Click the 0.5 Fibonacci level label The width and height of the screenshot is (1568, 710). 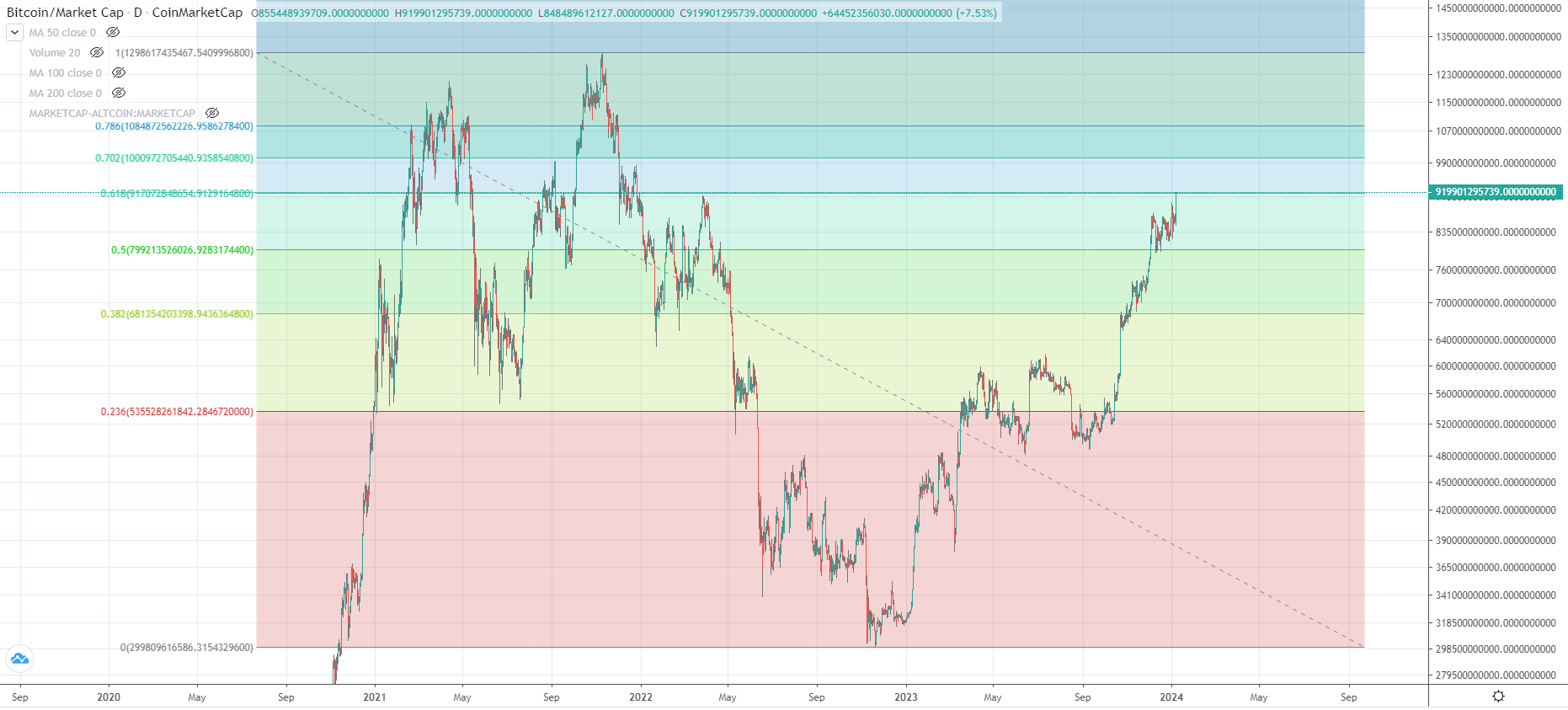pyautogui.click(x=182, y=250)
